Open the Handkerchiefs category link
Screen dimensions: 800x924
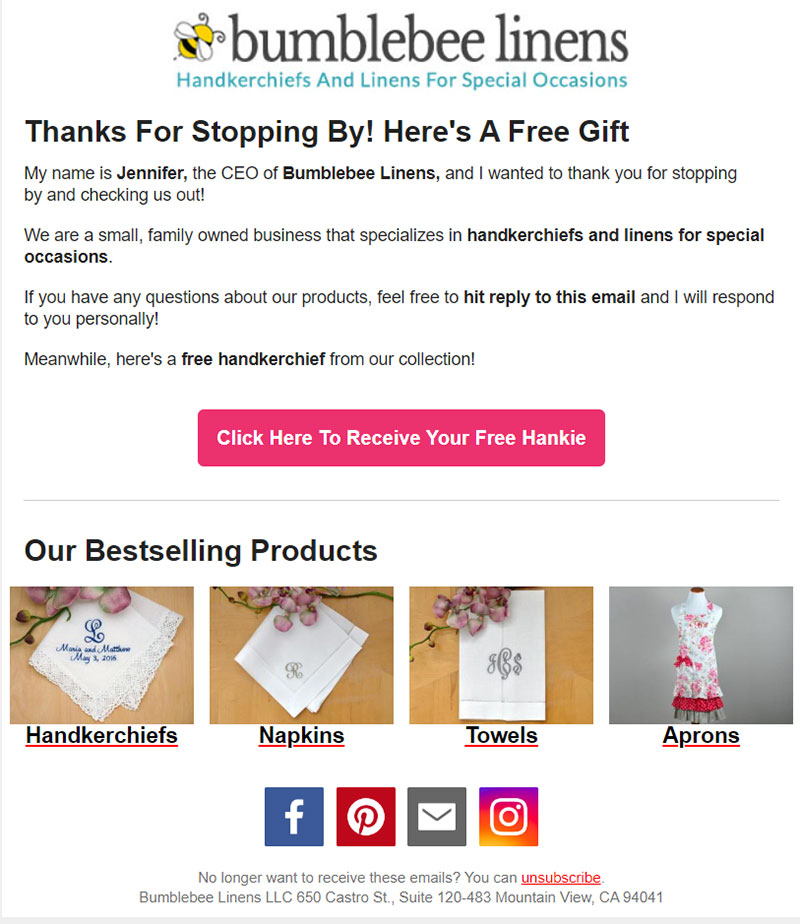point(102,735)
